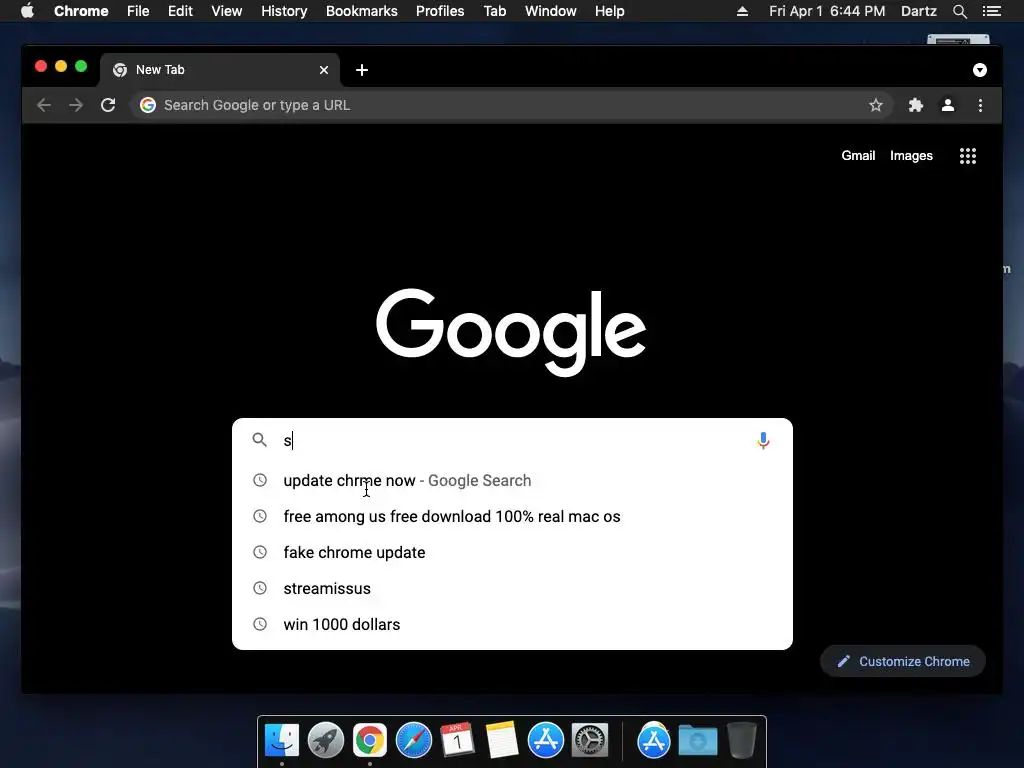Open Trash from the Dock

coord(742,741)
